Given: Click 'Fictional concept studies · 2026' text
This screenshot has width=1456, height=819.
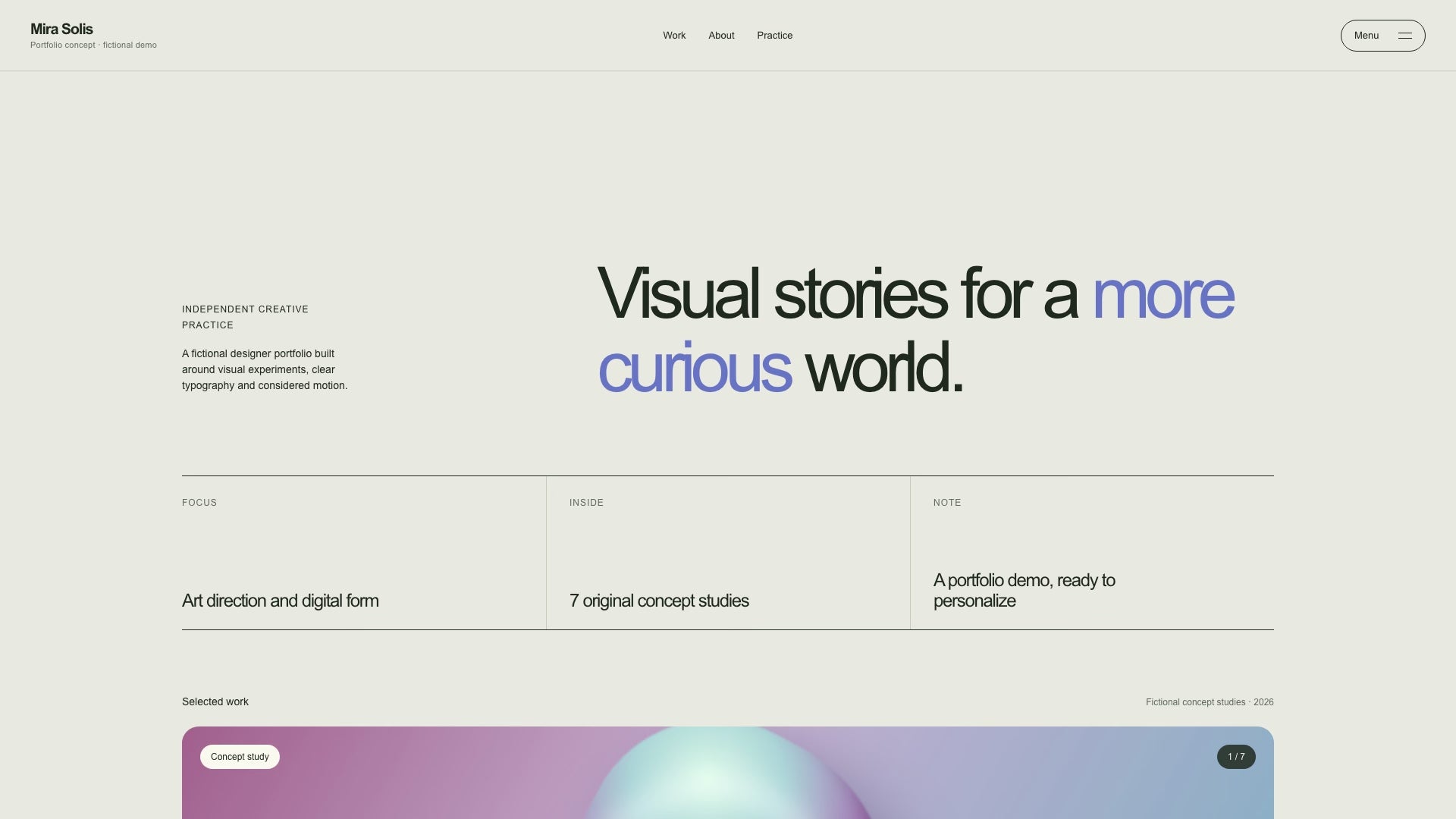Looking at the screenshot, I should [x=1210, y=702].
